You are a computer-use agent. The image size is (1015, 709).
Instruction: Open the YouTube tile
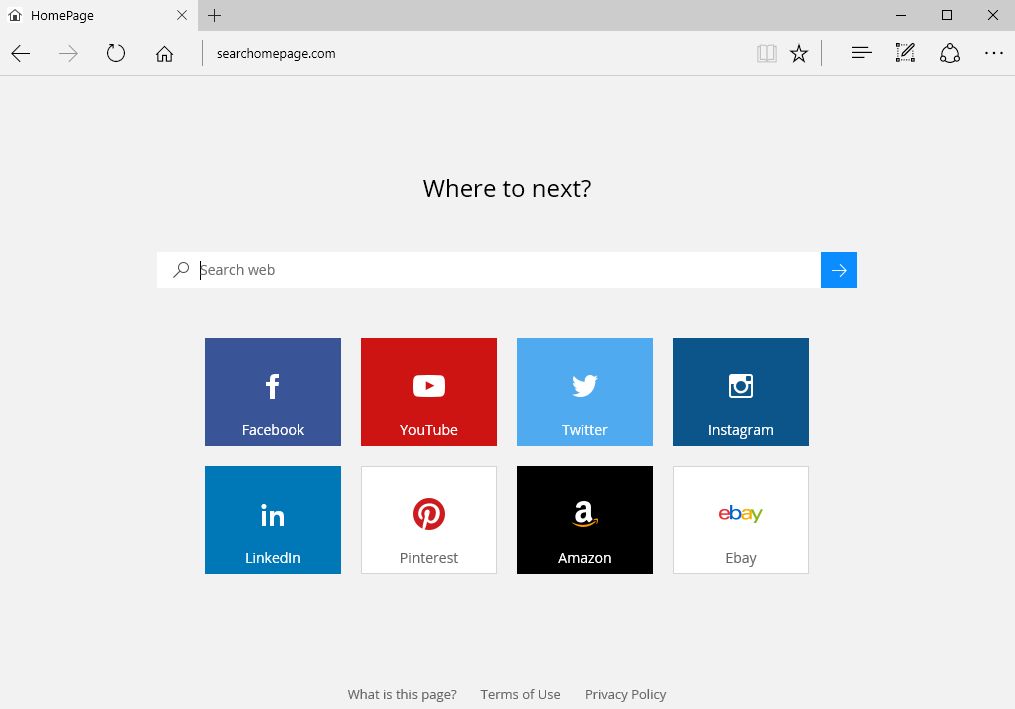pos(429,392)
